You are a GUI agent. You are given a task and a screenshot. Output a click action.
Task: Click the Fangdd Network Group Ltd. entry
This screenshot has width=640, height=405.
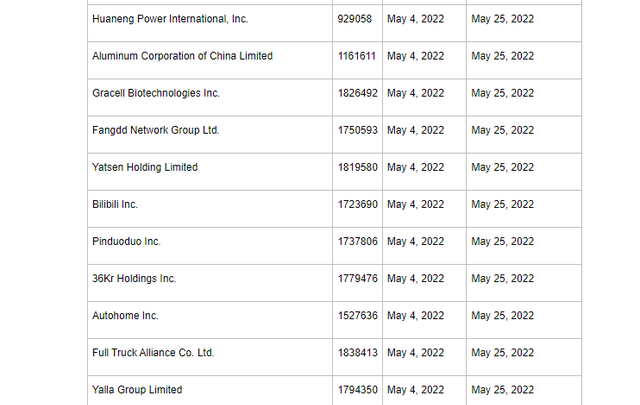pyautogui.click(x=156, y=130)
